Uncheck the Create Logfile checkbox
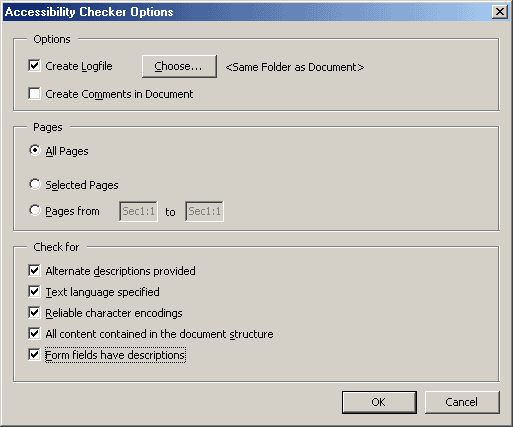The width and height of the screenshot is (513, 427). (x=34, y=66)
